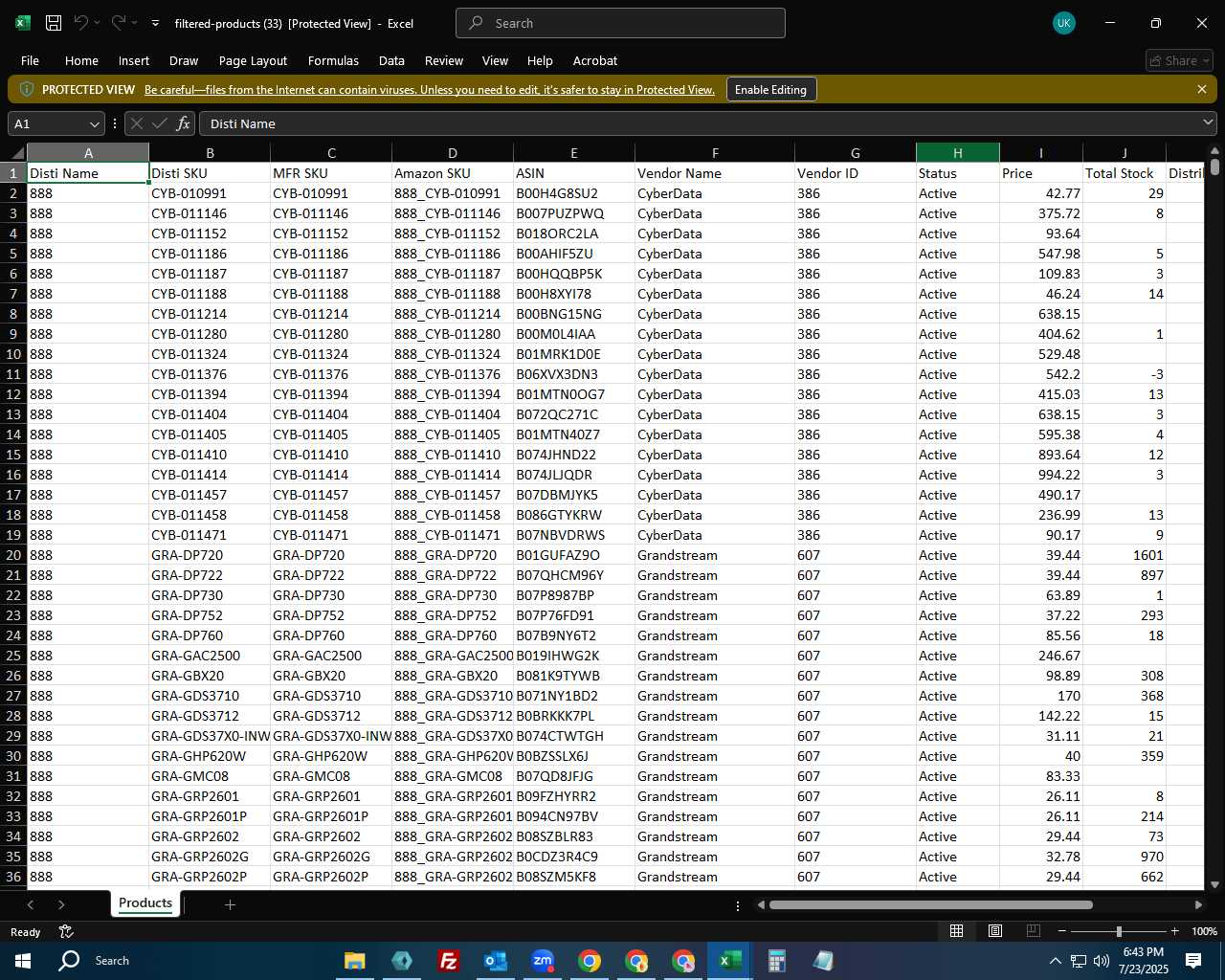Click the Save icon in title bar
Viewport: 1225px width, 980px height.
(54, 23)
